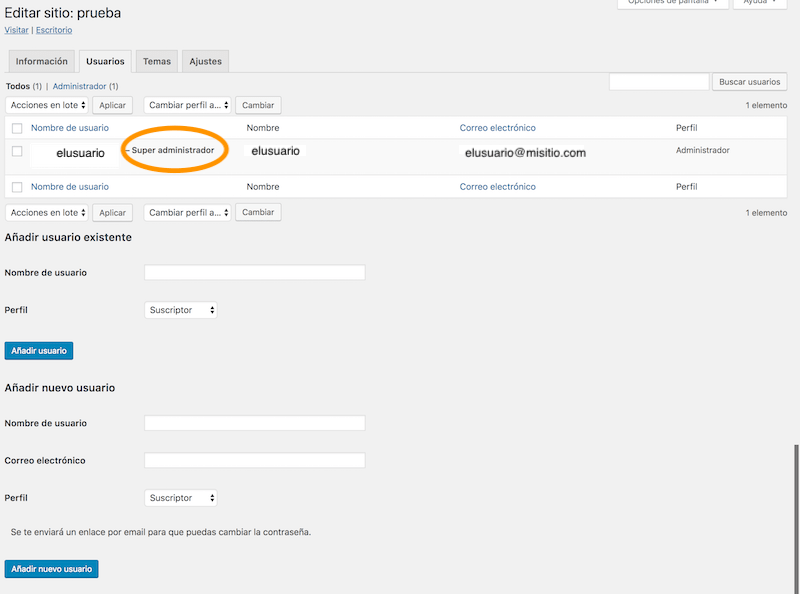Click the bottom Cambiar button

click(258, 212)
